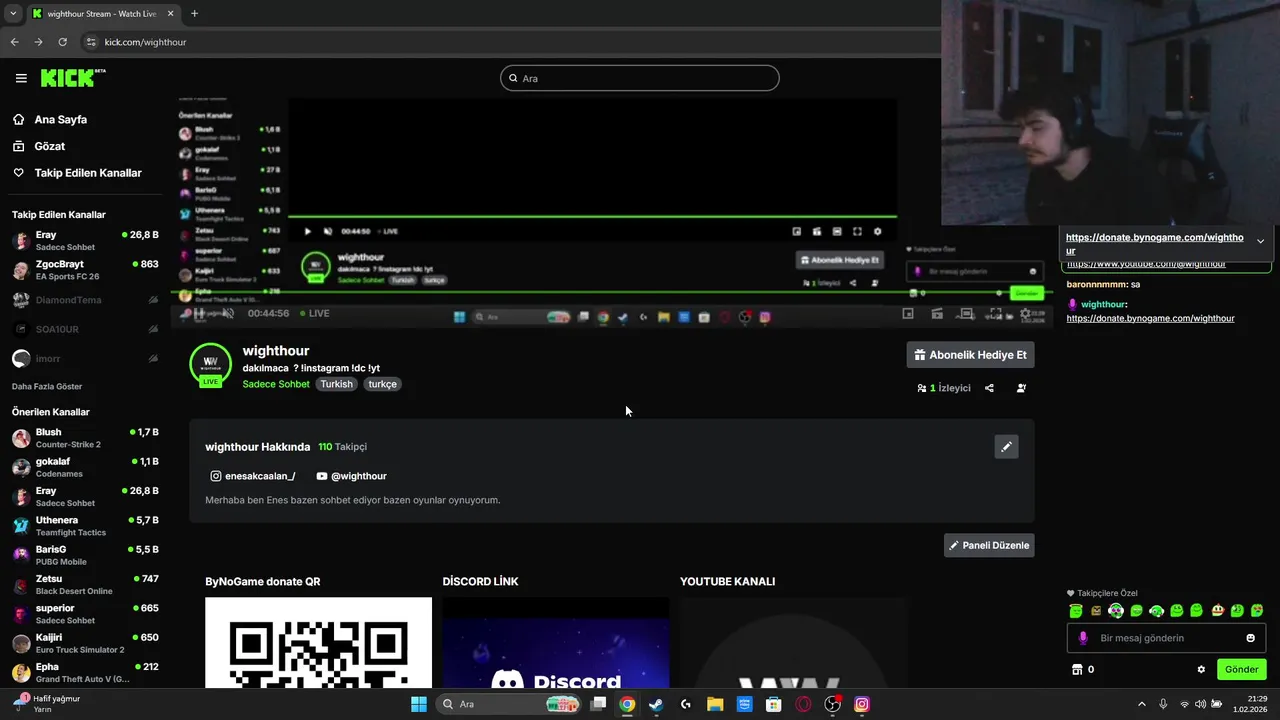Share the wighthour stream
The width and height of the screenshot is (1280, 720).
pos(989,388)
